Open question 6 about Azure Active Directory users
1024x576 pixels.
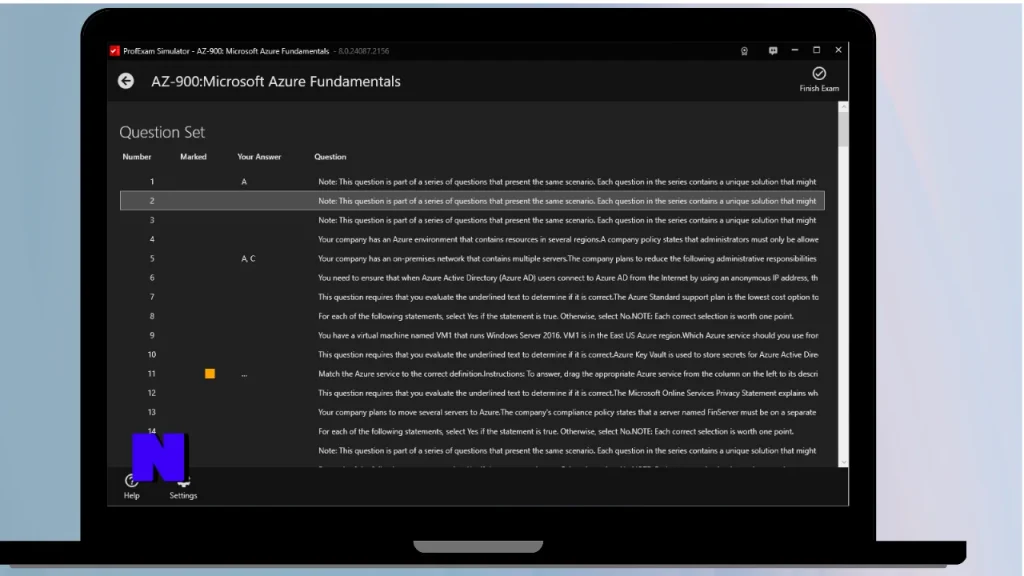472,278
